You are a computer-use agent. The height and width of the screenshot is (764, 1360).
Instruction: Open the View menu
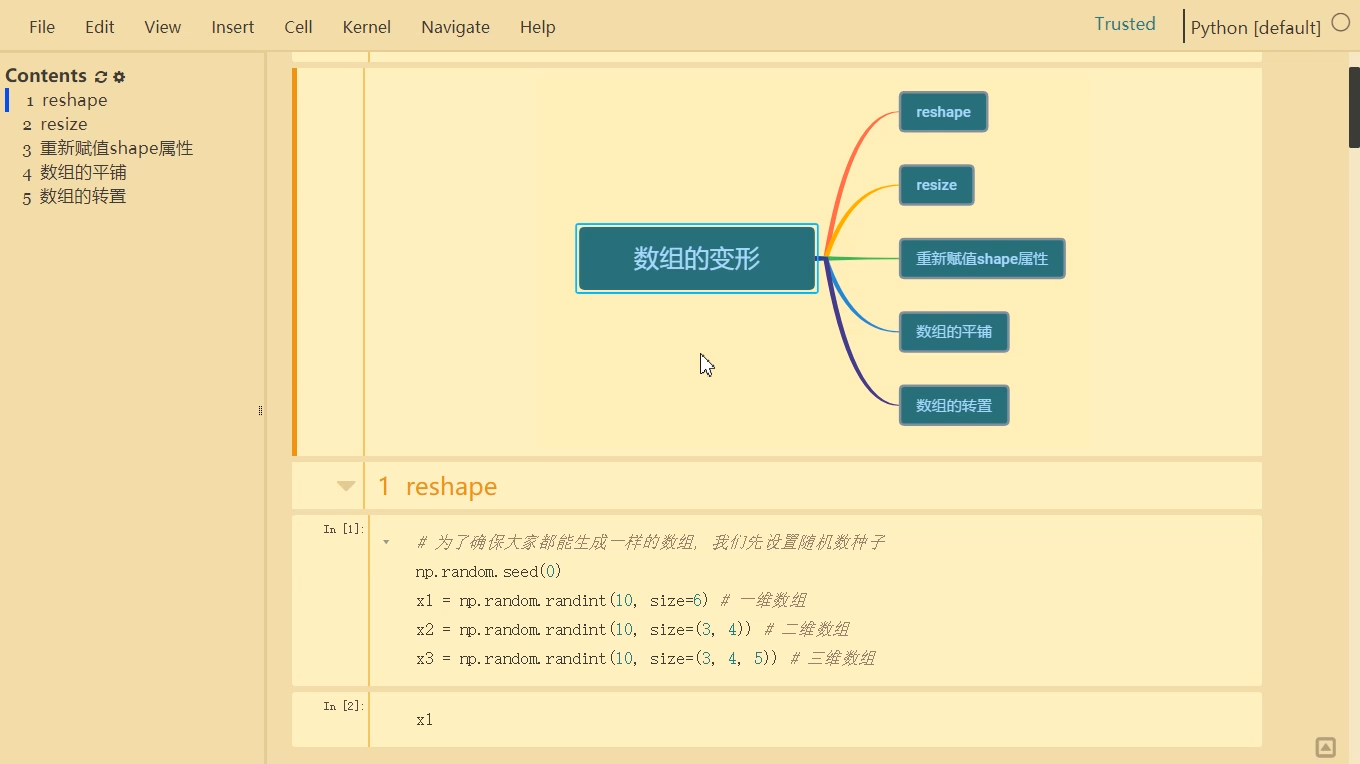click(163, 27)
